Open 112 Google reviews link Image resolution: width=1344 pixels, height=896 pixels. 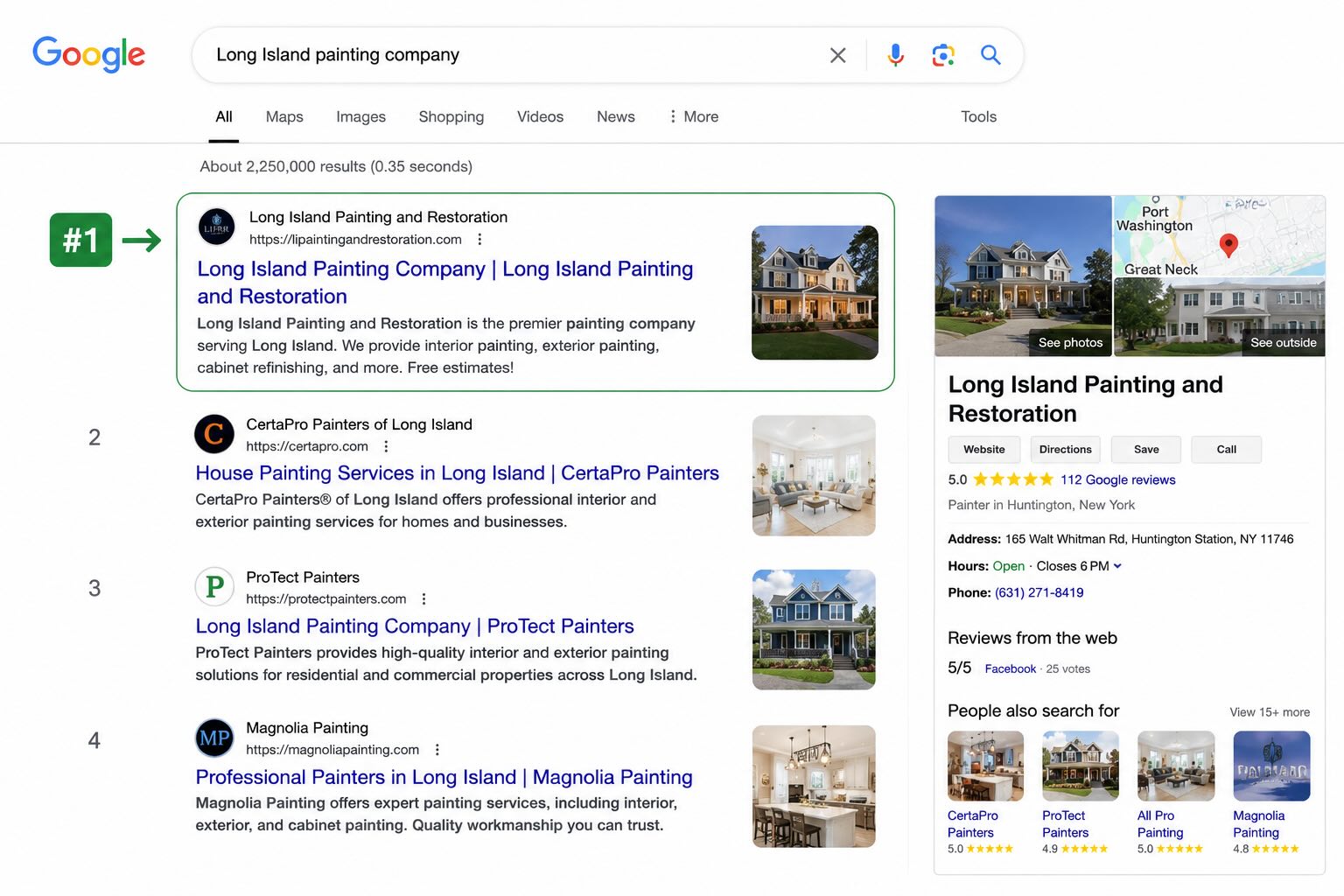click(1117, 479)
